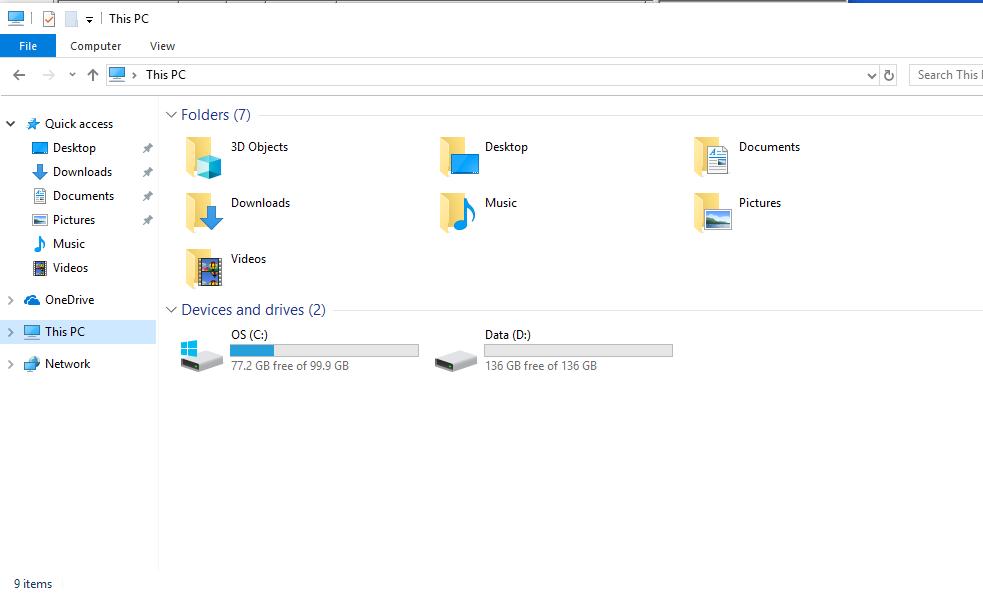The image size is (983, 594).
Task: Collapse the Devices and drives group
Action: (171, 310)
